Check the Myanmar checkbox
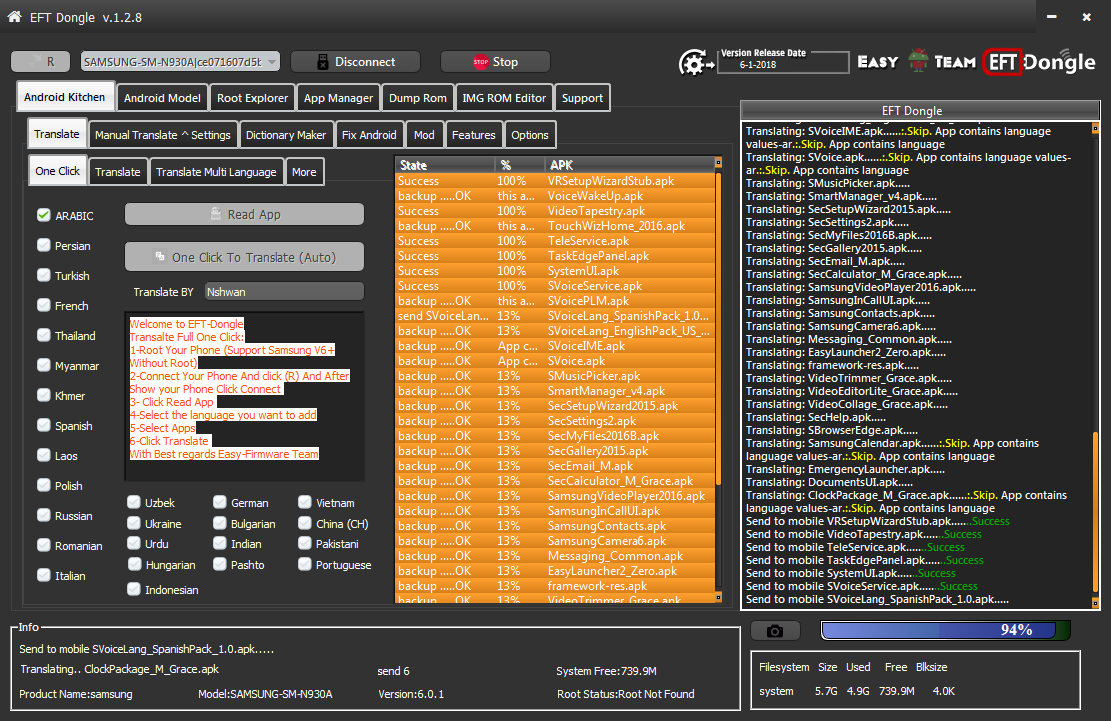 [x=44, y=365]
